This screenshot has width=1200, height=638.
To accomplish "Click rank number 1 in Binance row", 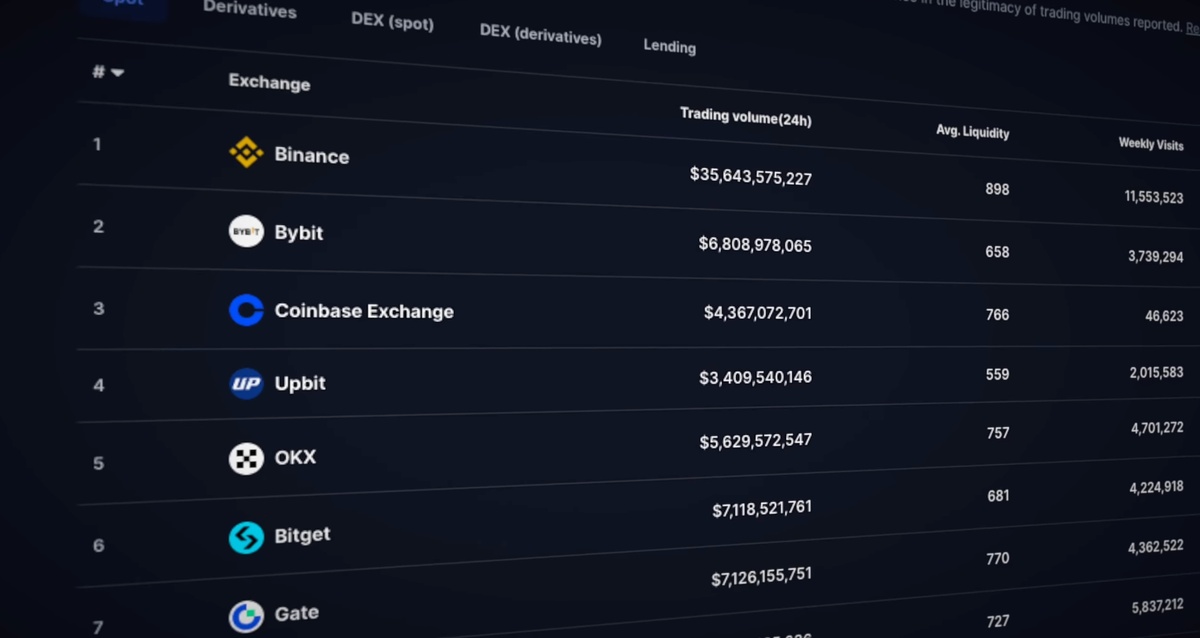I will pos(97,144).
